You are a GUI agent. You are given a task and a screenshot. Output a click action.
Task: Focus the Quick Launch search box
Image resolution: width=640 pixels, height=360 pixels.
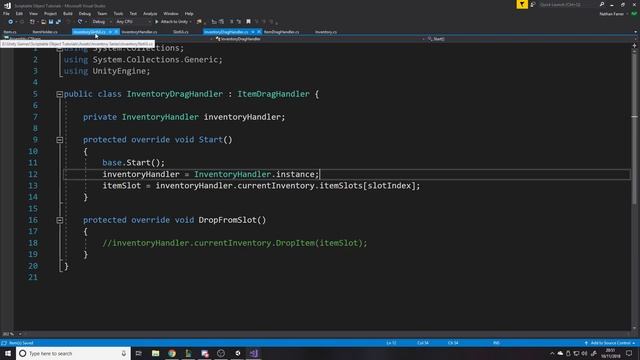[567, 4]
